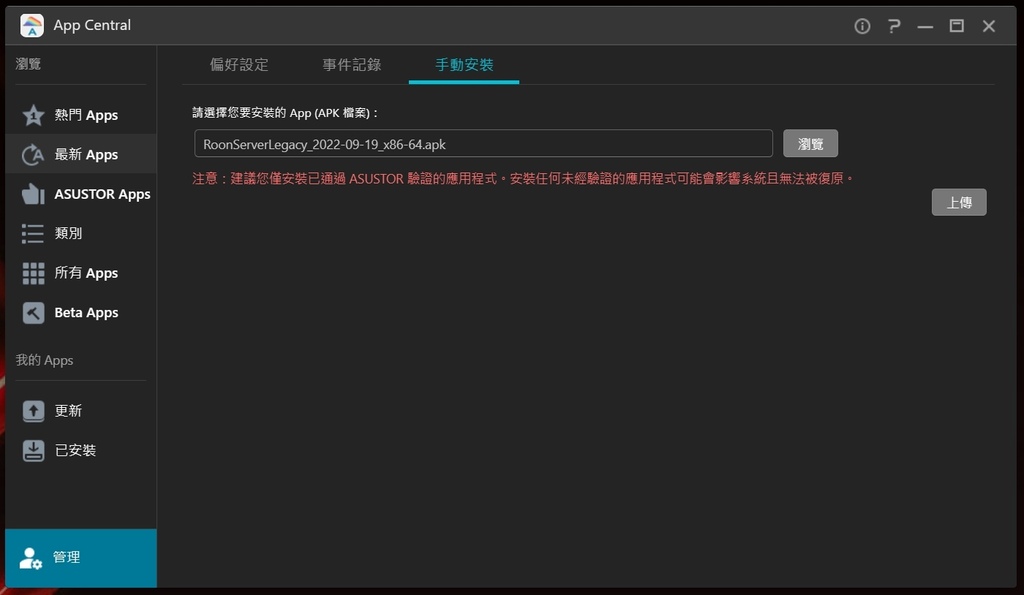Close the App Central window
The height and width of the screenshot is (595, 1024).
(x=989, y=26)
